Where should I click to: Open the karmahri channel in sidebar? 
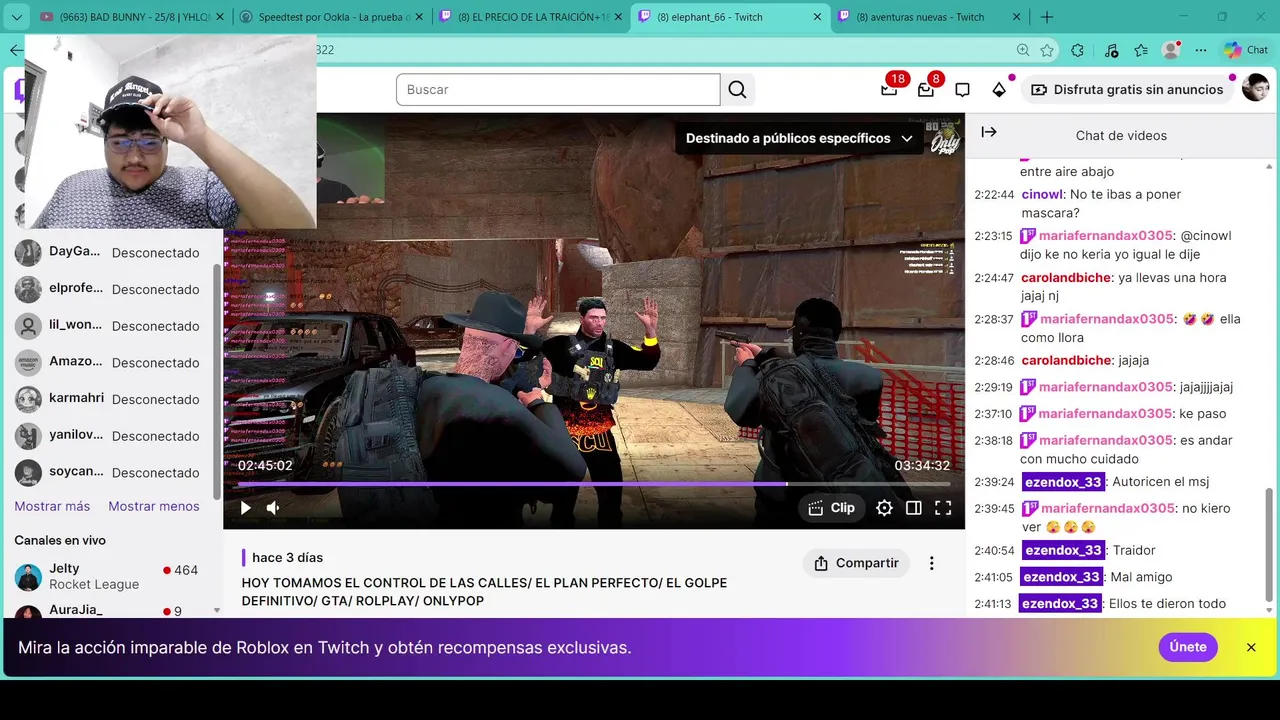click(x=107, y=399)
